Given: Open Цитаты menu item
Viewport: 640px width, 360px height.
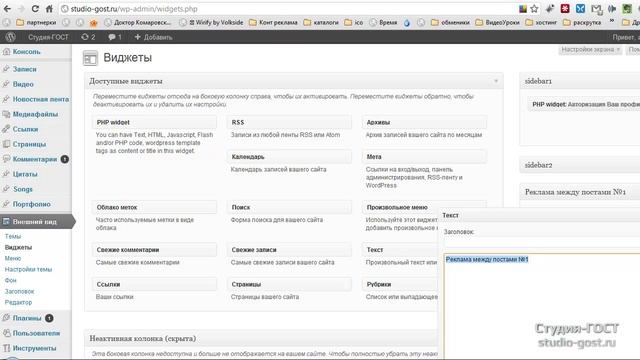Looking at the screenshot, I should click(x=25, y=174).
